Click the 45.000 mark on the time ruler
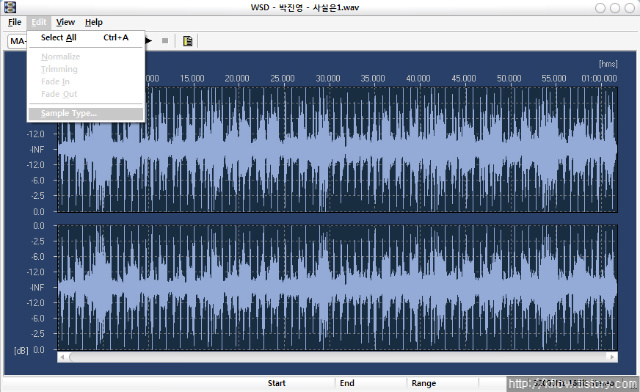This screenshot has height=392, width=640. [464, 78]
